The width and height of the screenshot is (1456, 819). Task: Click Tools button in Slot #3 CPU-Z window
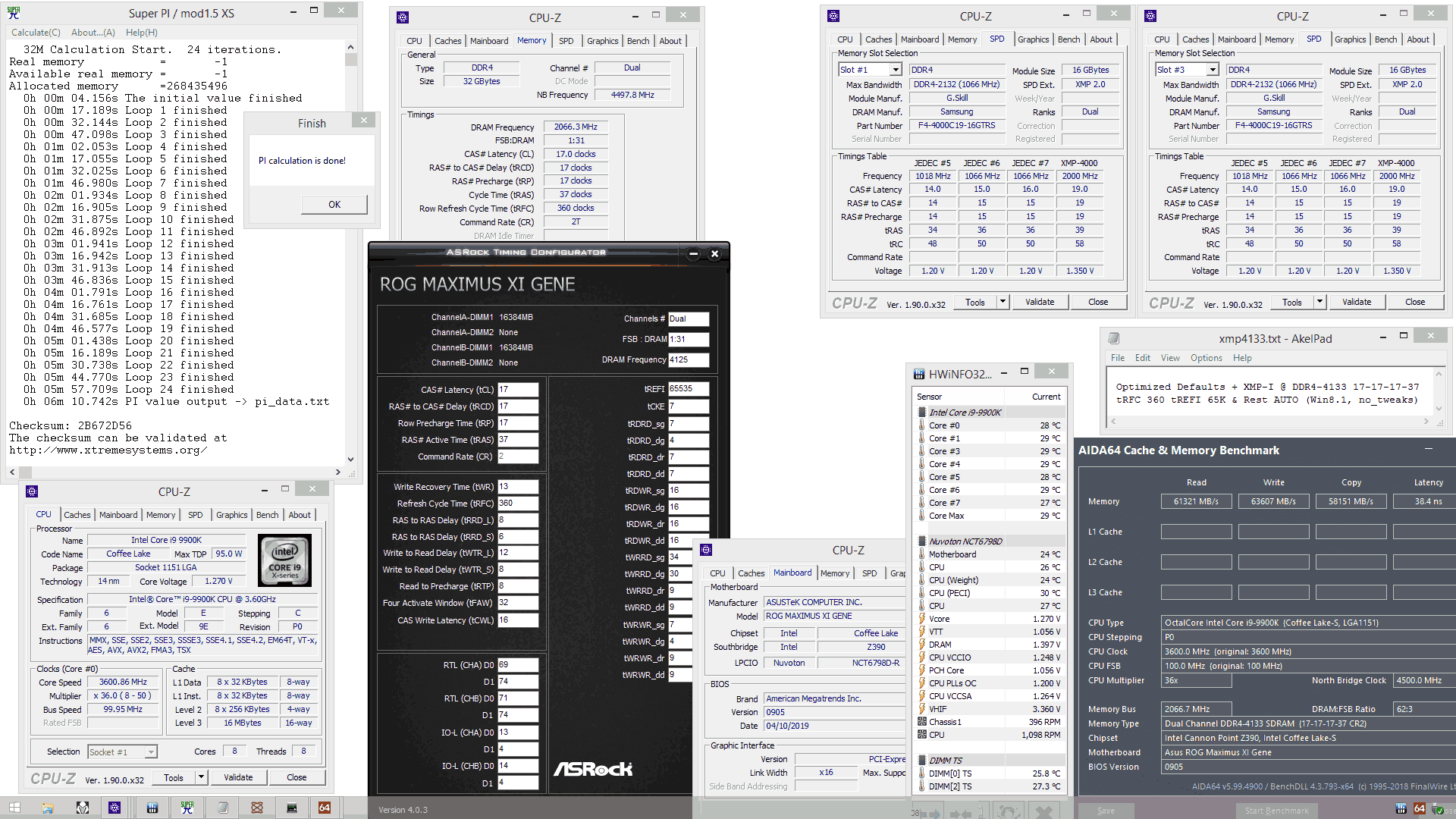(1291, 302)
